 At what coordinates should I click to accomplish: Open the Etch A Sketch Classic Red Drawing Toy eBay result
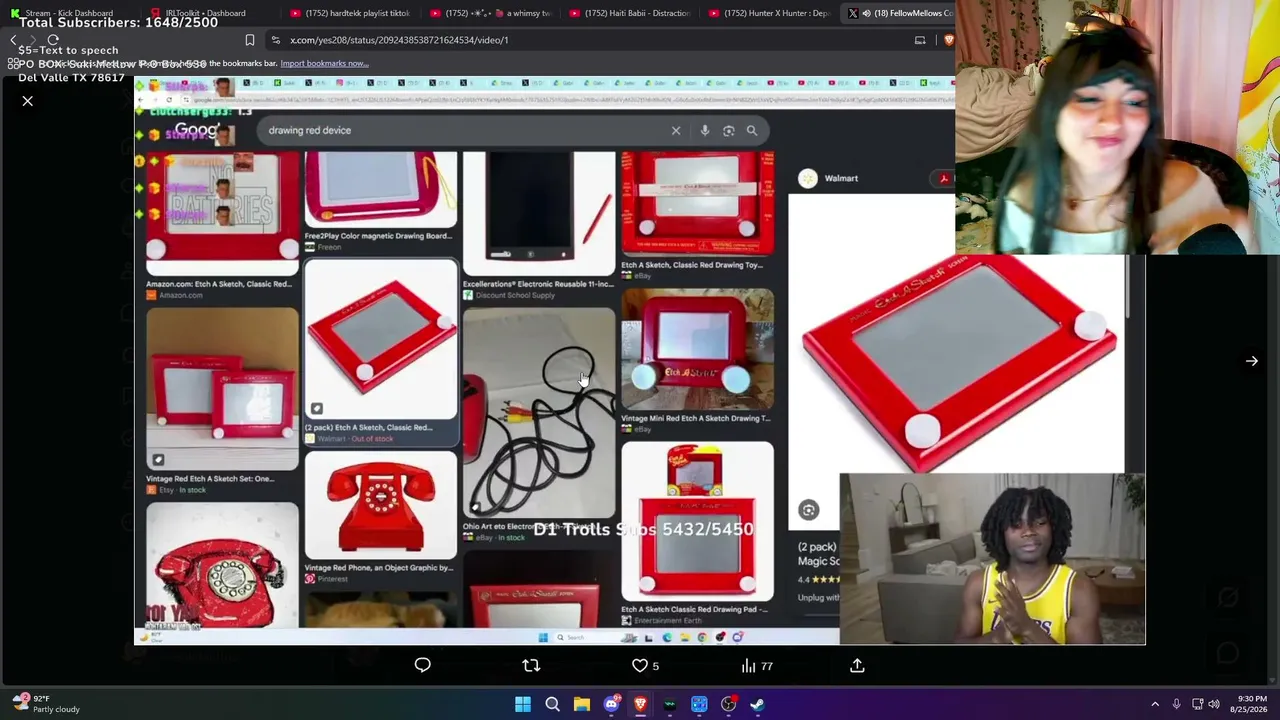click(697, 217)
